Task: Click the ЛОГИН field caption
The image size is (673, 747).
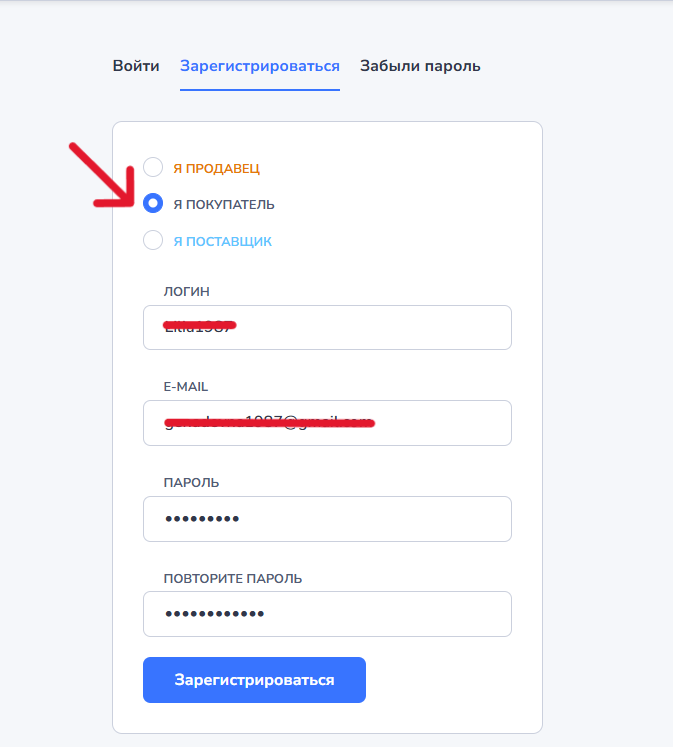Action: (x=187, y=292)
